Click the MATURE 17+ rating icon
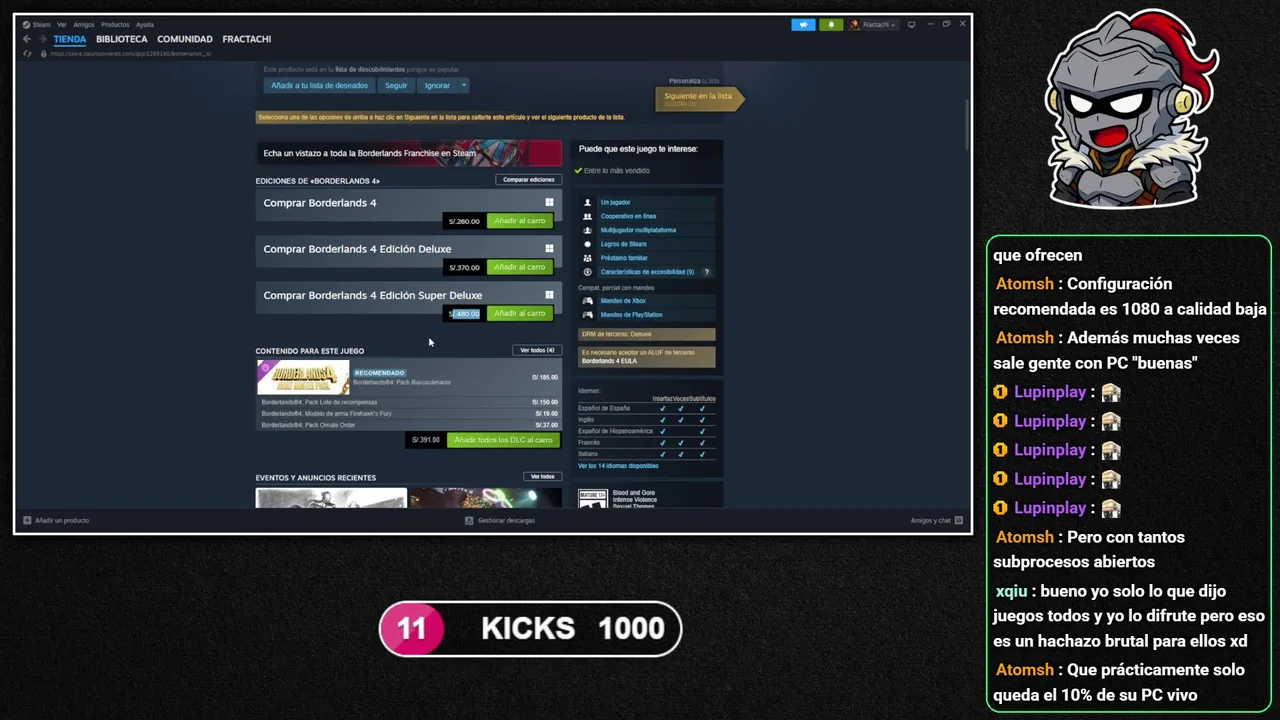The height and width of the screenshot is (720, 1280). 592,498
